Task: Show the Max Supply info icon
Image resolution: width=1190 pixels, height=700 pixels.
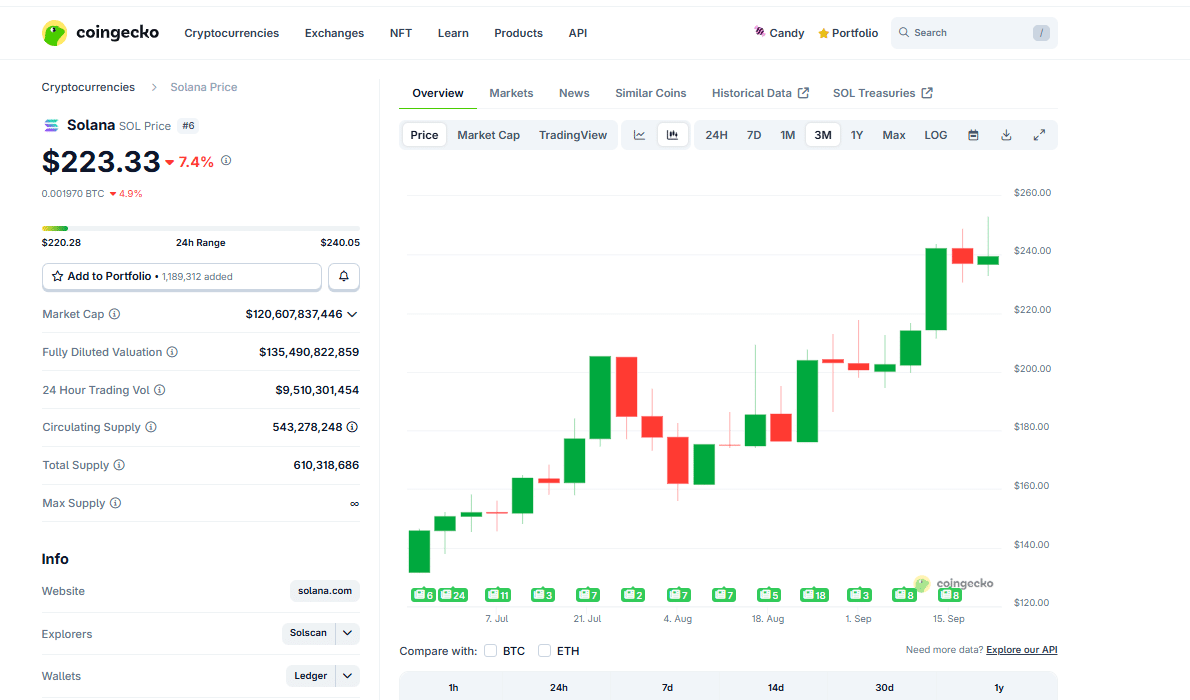Action: pos(115,503)
